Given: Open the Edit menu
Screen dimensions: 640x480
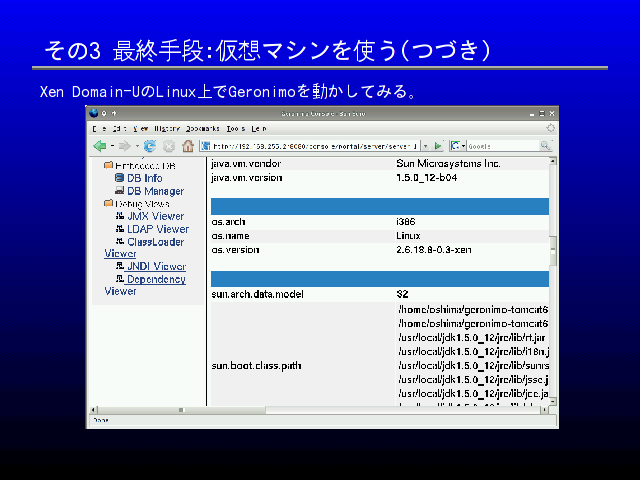Looking at the screenshot, I should (119, 129).
